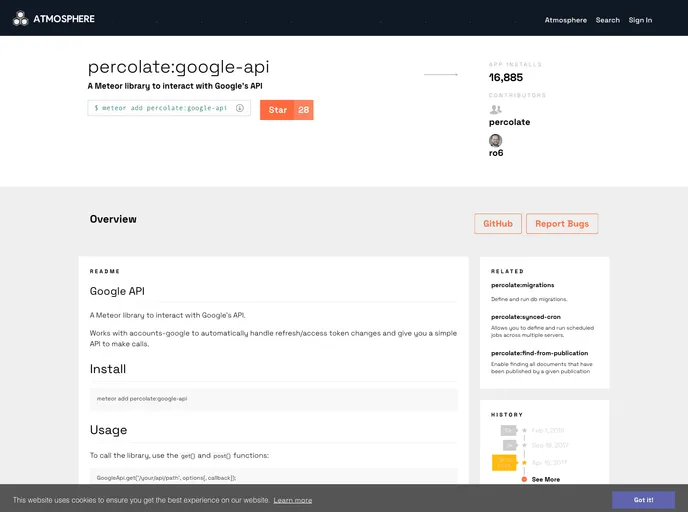Open the GitHub repository button
Viewport: 688px width, 512px height.
[498, 224]
